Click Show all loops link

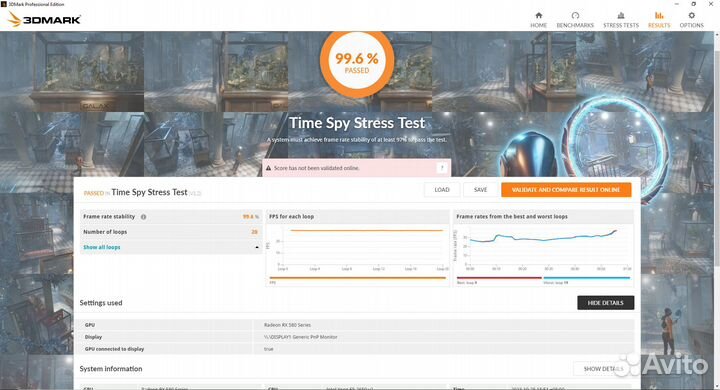pyautogui.click(x=101, y=247)
